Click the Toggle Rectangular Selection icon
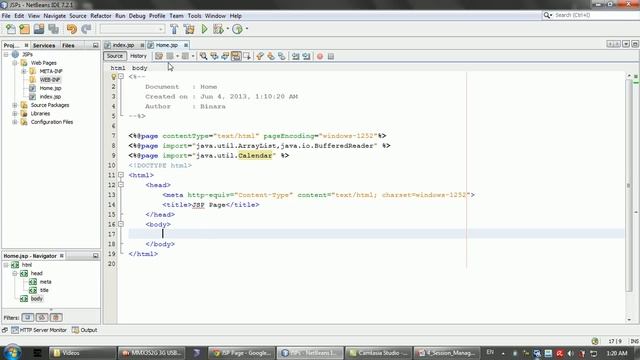This screenshot has height=360, width=640. pyautogui.click(x=247, y=56)
